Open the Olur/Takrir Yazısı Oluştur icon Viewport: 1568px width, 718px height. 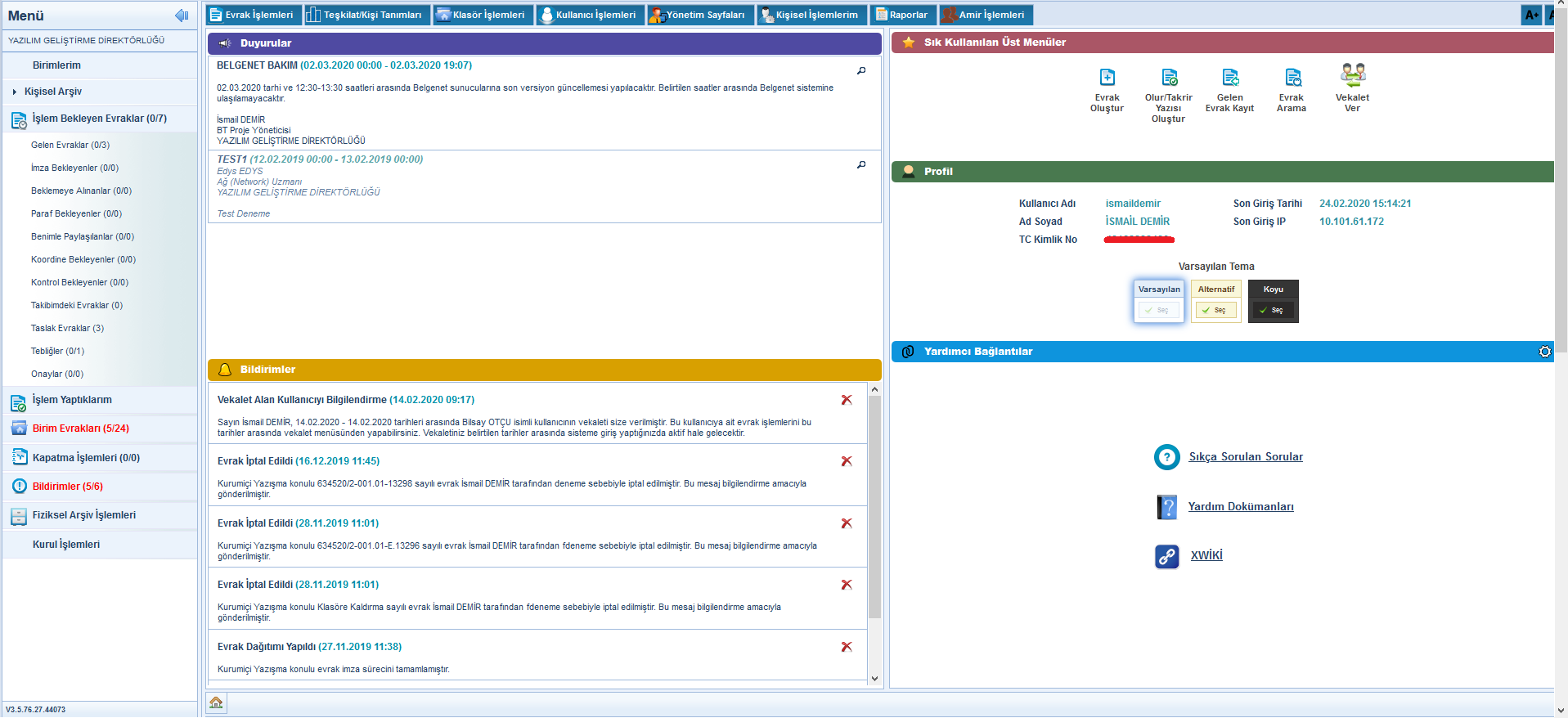1169,78
